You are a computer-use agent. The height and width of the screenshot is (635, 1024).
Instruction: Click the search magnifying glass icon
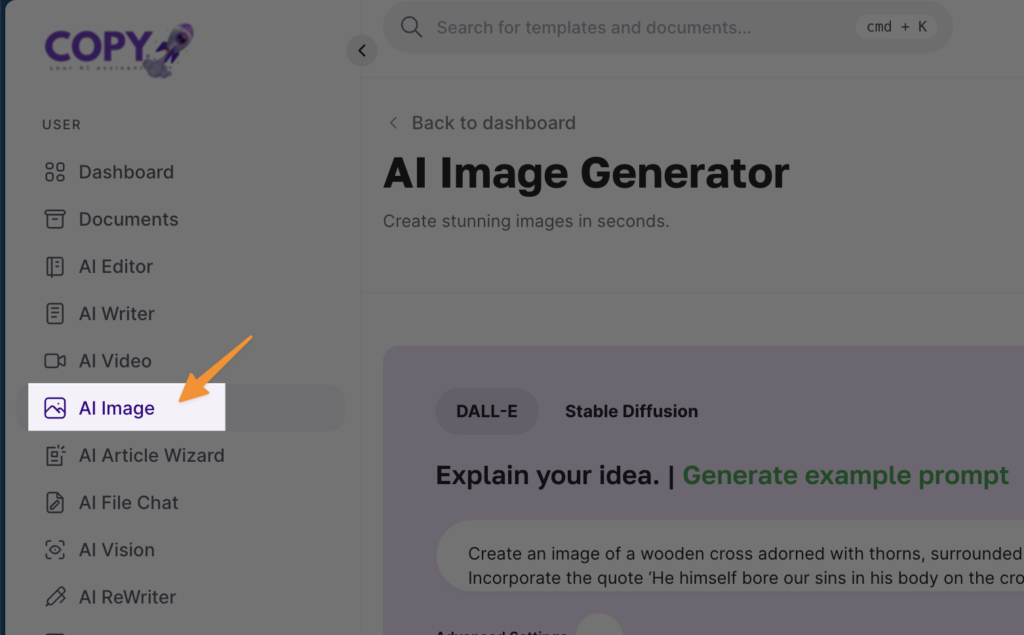[411, 27]
